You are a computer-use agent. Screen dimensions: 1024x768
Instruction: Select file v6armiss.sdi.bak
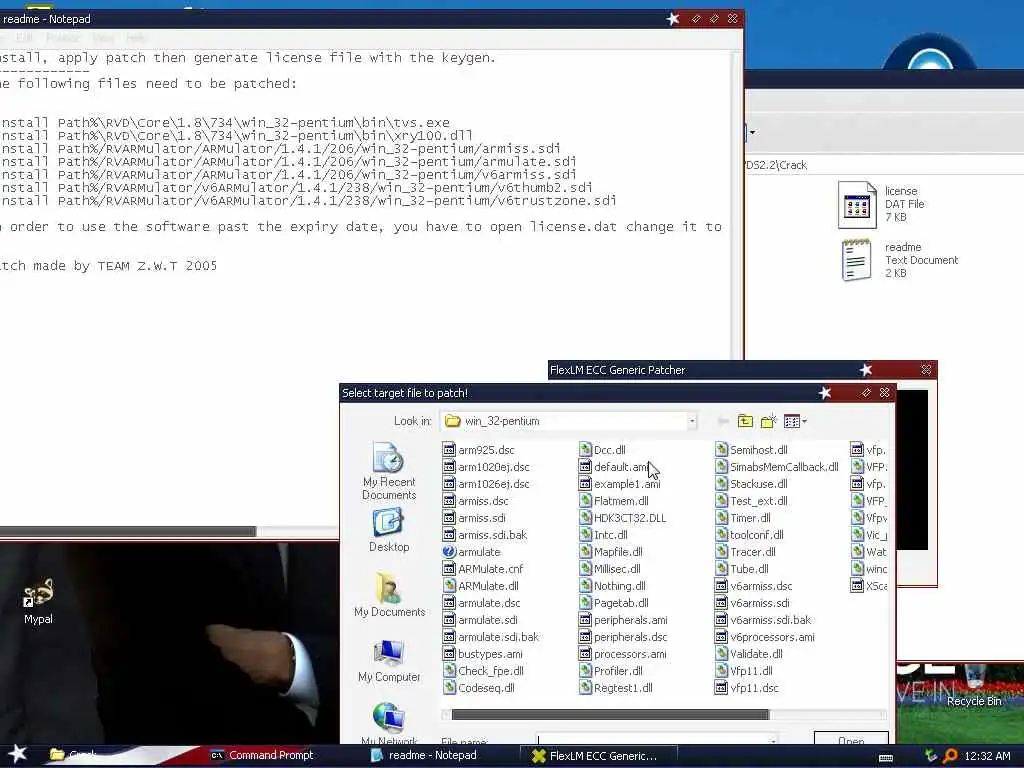(x=763, y=620)
